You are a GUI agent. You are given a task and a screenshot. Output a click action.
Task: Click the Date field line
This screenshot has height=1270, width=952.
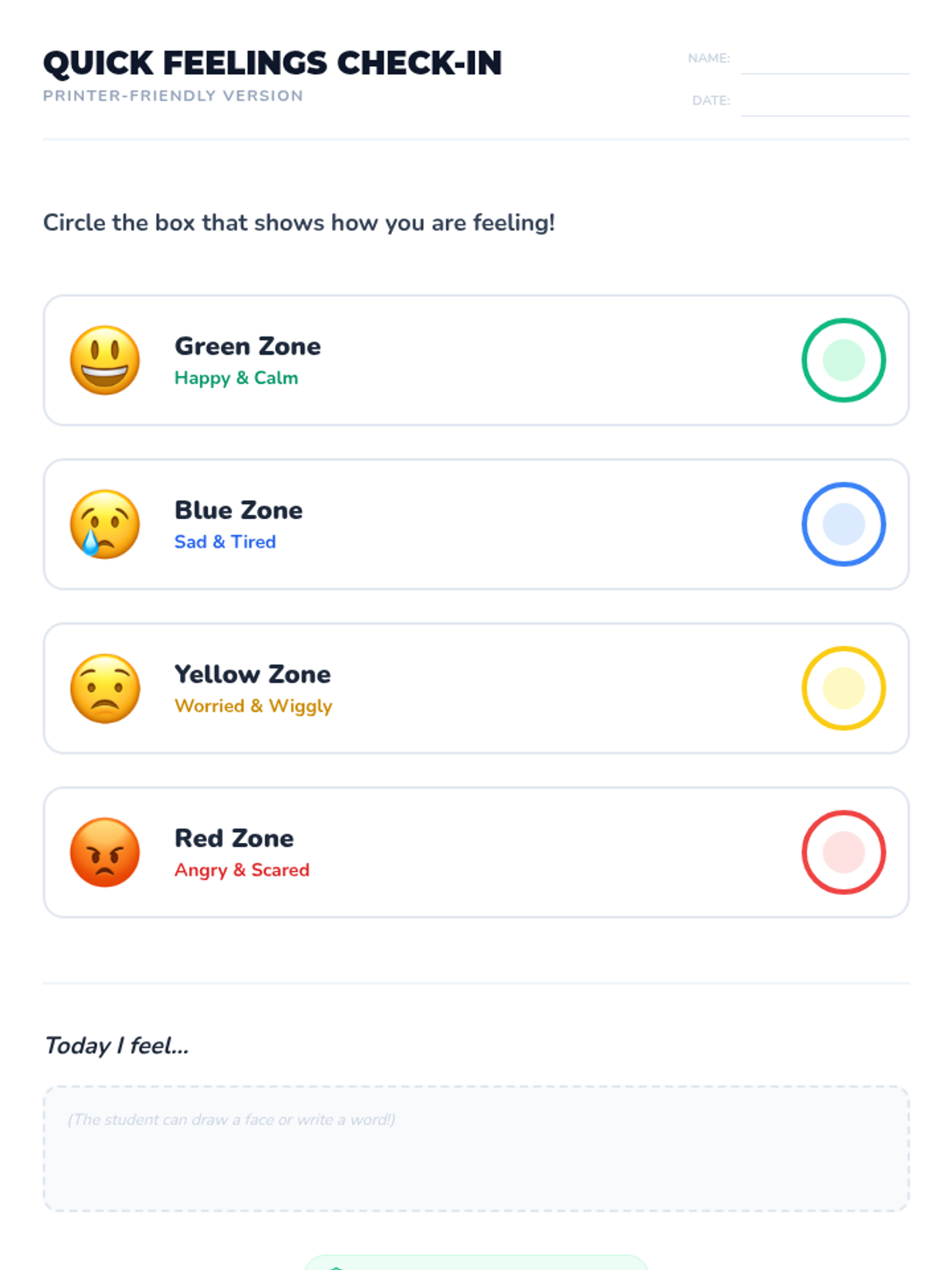[824, 104]
